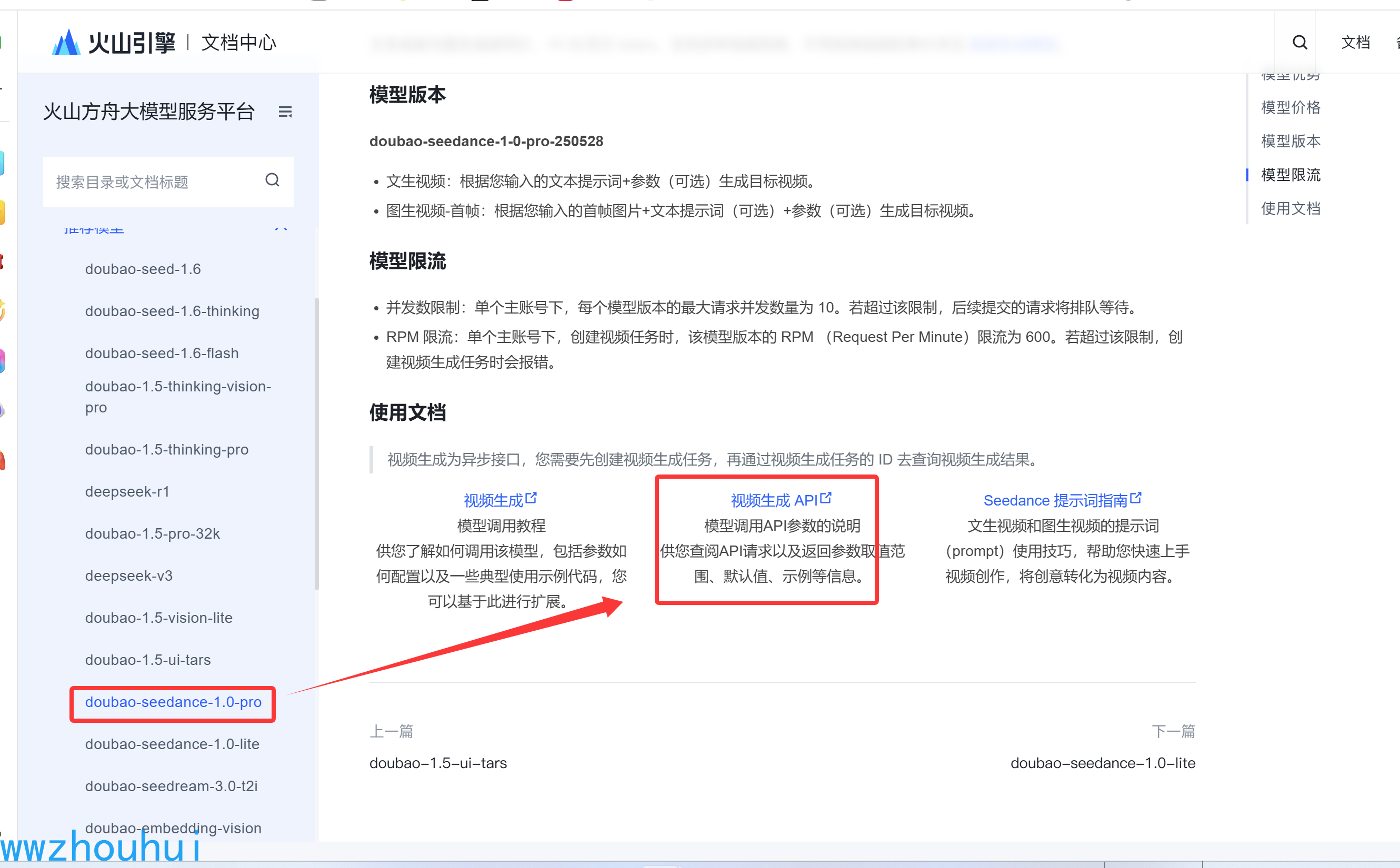Click the Volcano Engine logo
1400x868 pixels.
point(114,43)
